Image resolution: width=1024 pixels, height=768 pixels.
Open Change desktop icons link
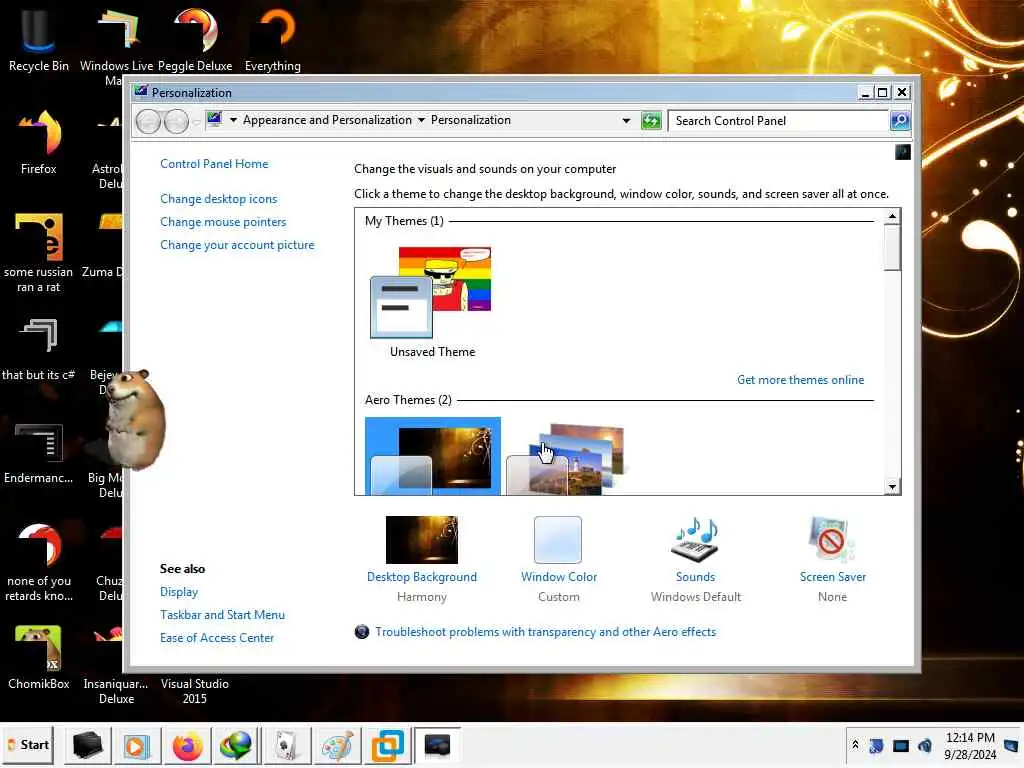(x=218, y=199)
